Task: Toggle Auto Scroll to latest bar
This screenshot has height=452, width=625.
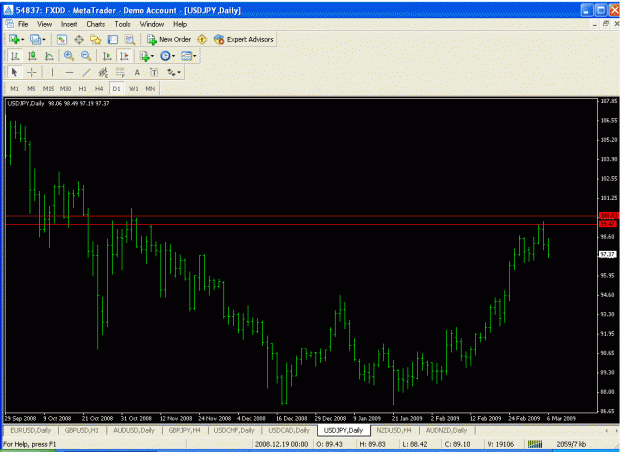Action: click(107, 56)
